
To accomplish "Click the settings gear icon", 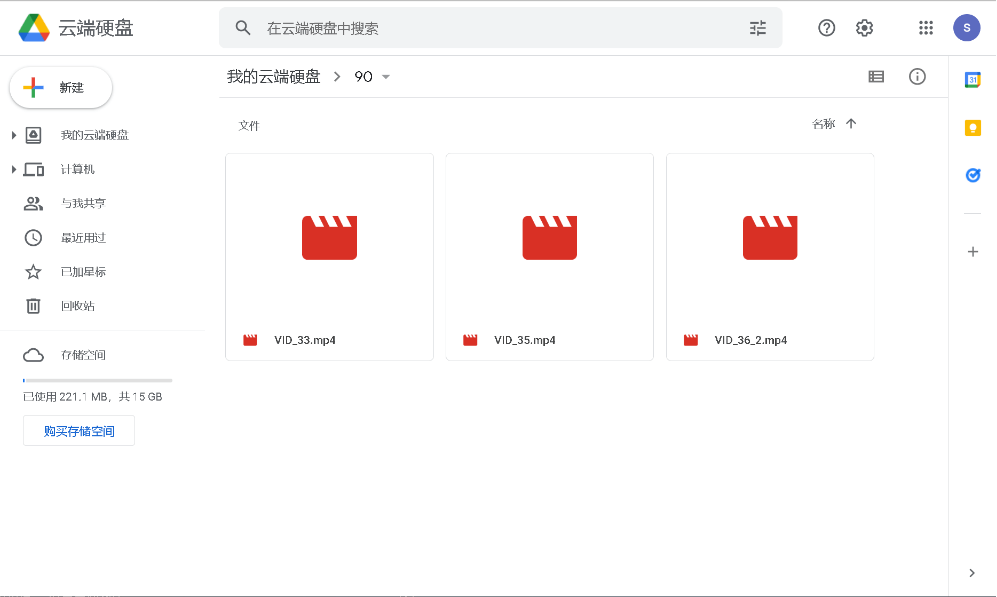I will (x=864, y=28).
